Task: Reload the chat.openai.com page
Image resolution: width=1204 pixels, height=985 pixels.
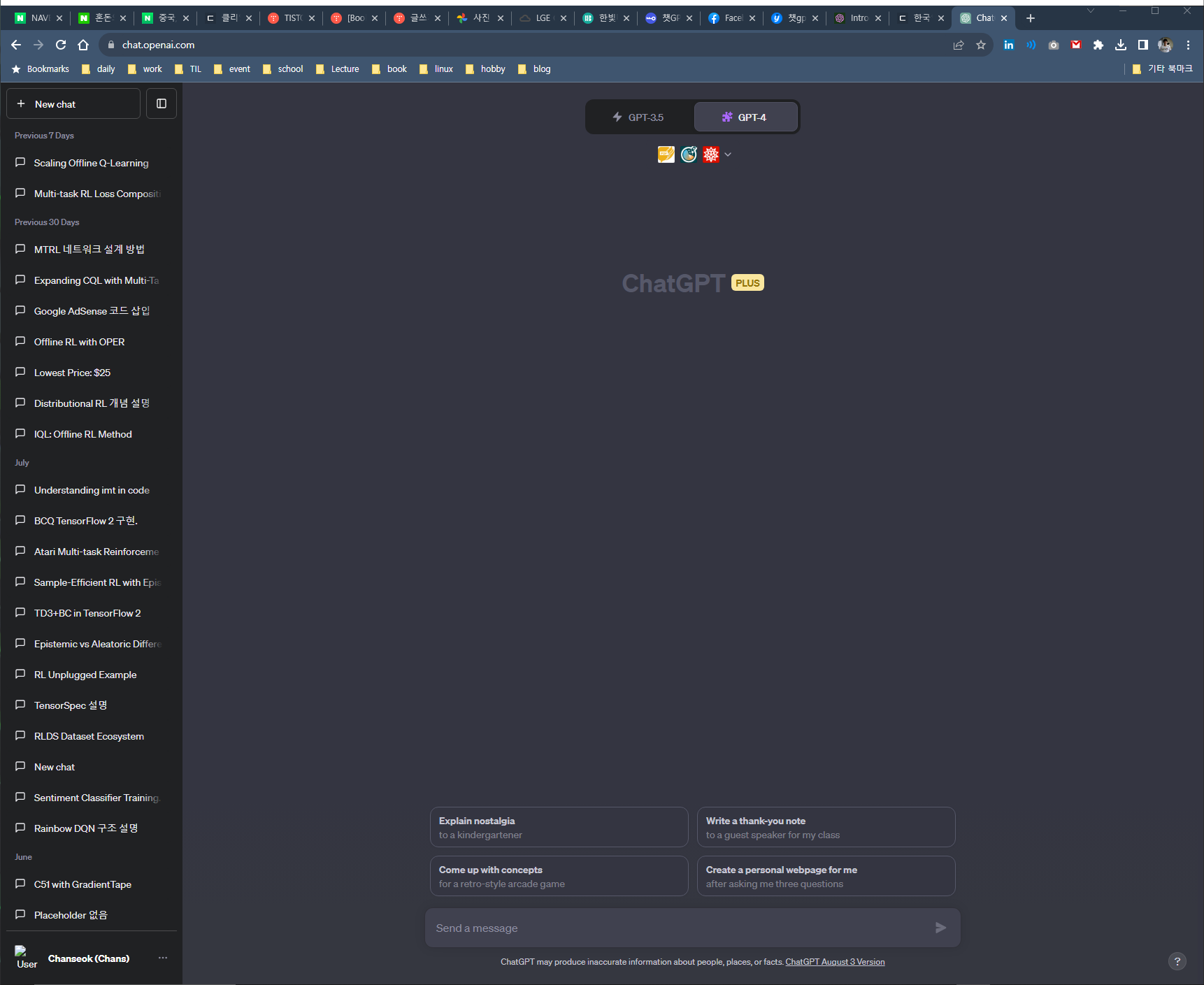Action: point(61,45)
